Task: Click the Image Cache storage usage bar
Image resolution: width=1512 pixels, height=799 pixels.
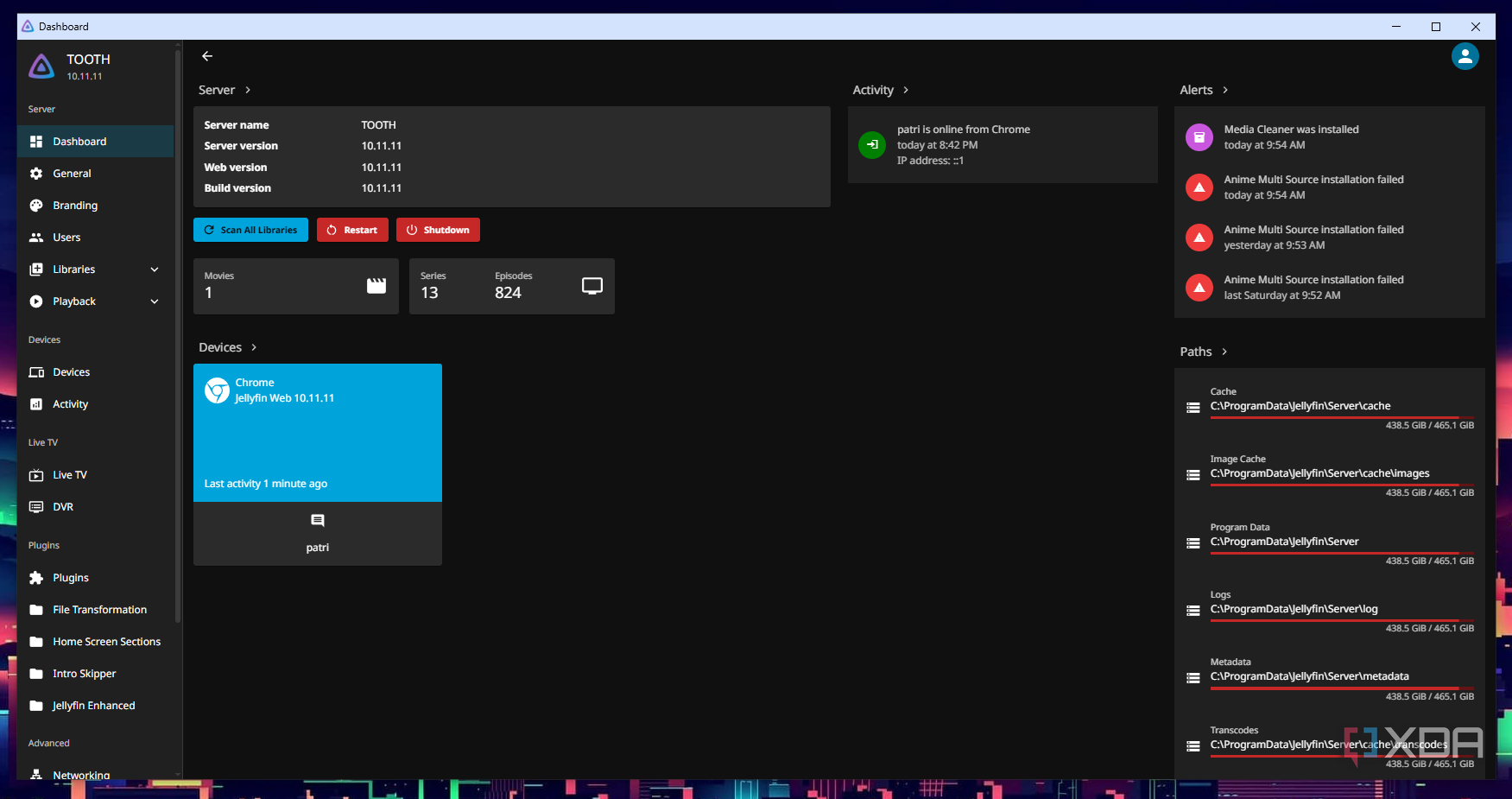Action: coord(1342,485)
